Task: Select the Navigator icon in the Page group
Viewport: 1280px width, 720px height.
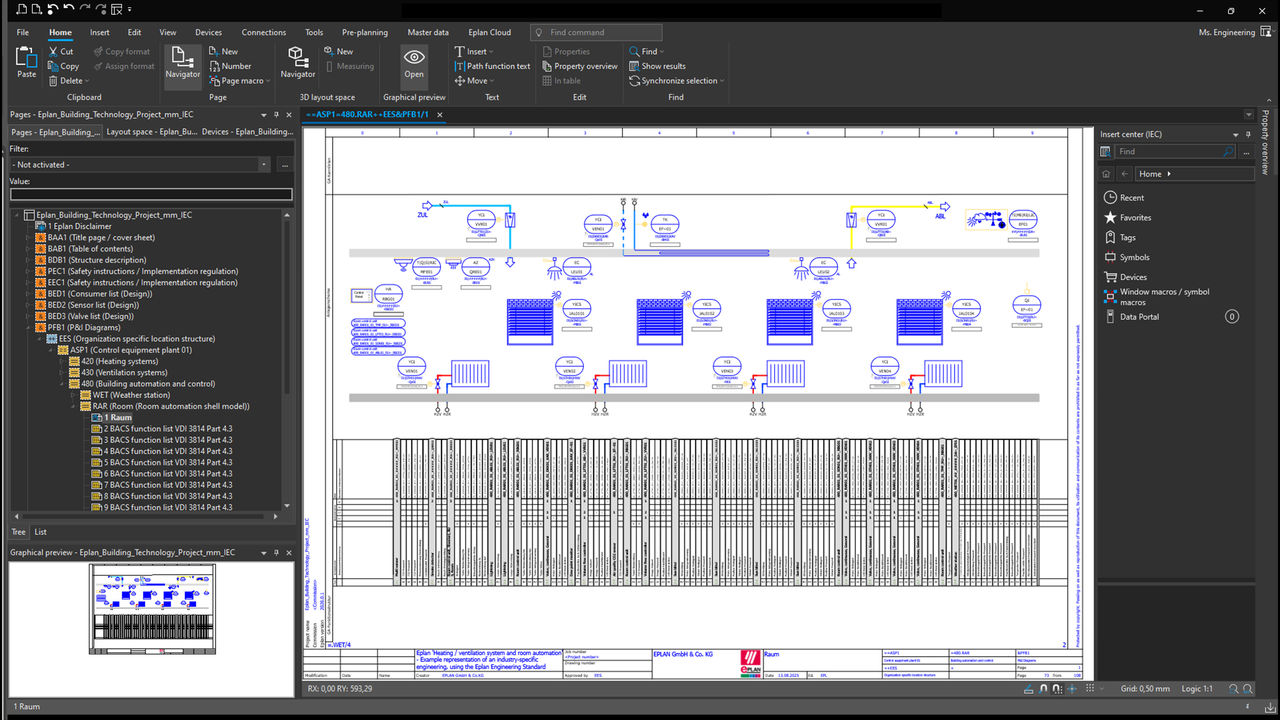Action: [182, 62]
